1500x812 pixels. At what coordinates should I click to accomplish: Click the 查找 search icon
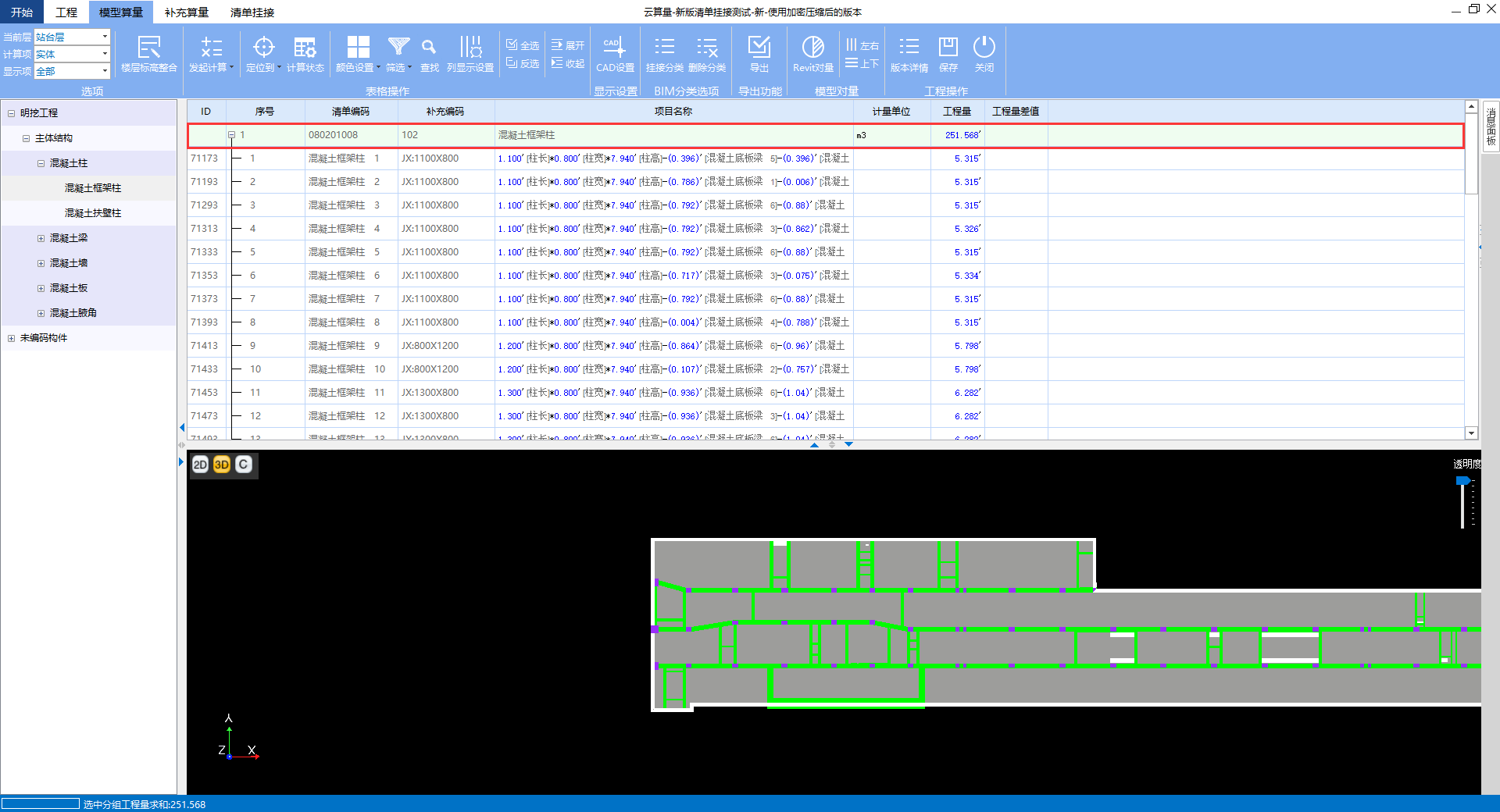click(429, 53)
